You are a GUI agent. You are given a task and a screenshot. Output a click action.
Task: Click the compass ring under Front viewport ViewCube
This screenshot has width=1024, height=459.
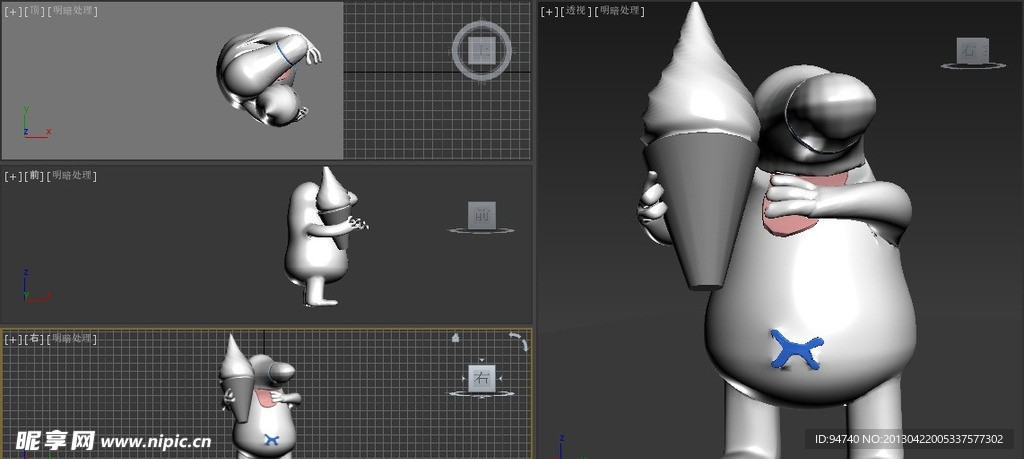click(481, 231)
